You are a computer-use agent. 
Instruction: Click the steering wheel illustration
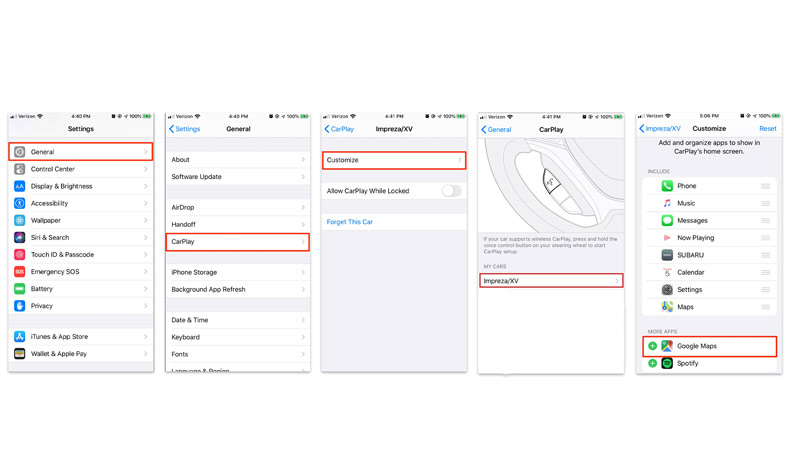[551, 185]
